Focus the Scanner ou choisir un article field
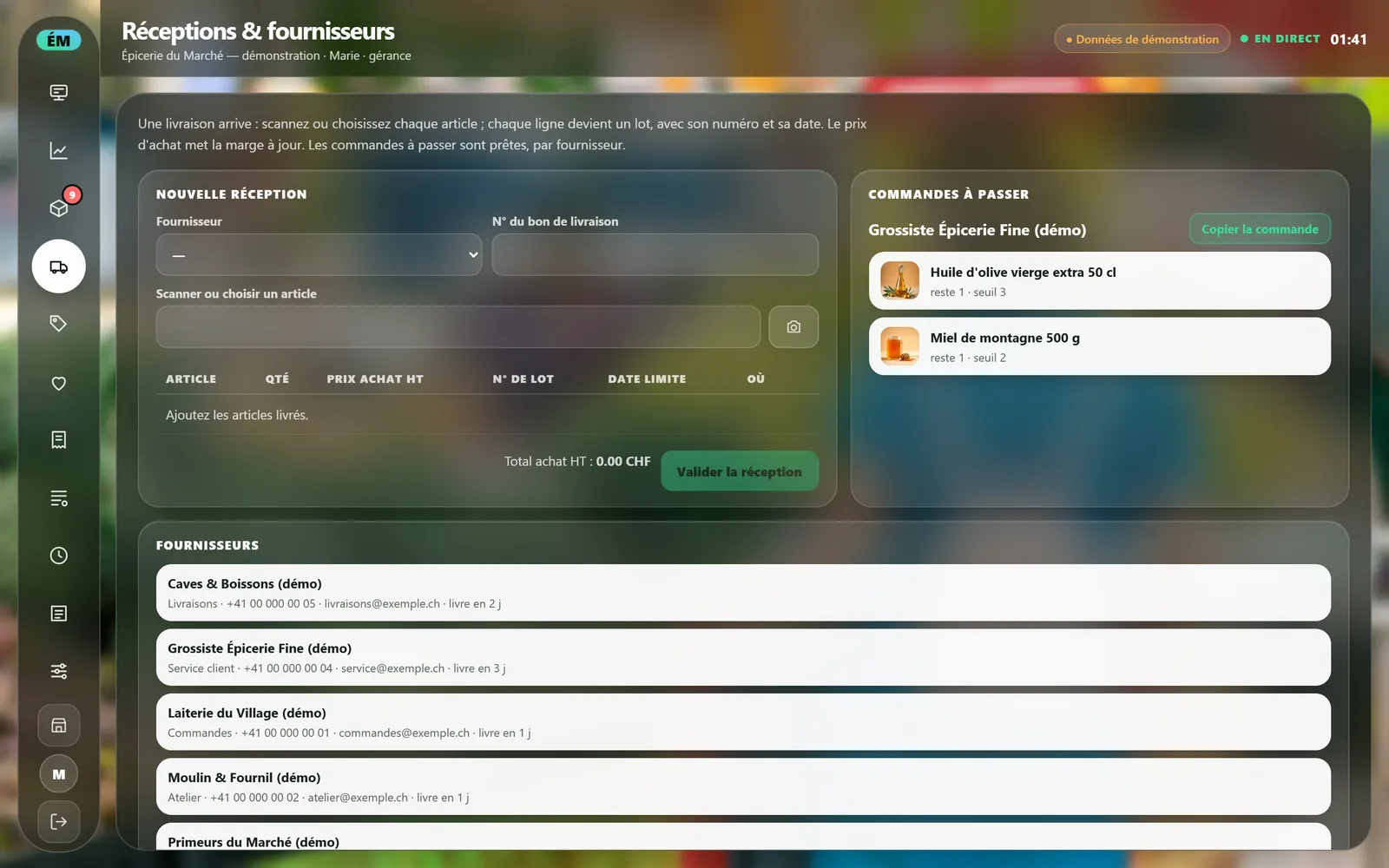The image size is (1389, 868). pyautogui.click(x=458, y=327)
